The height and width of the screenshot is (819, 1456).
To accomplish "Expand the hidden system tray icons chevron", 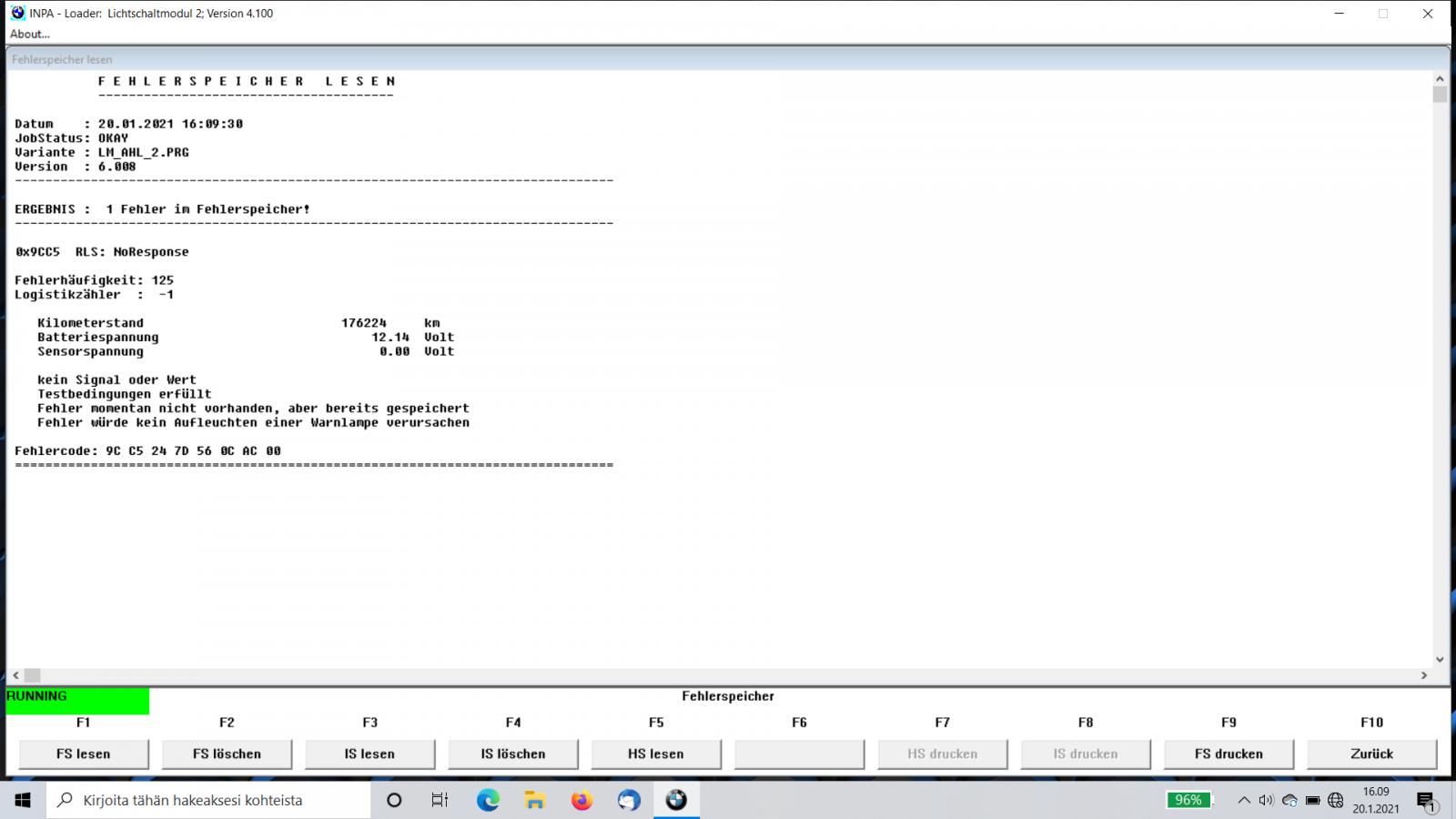I will point(1243,800).
